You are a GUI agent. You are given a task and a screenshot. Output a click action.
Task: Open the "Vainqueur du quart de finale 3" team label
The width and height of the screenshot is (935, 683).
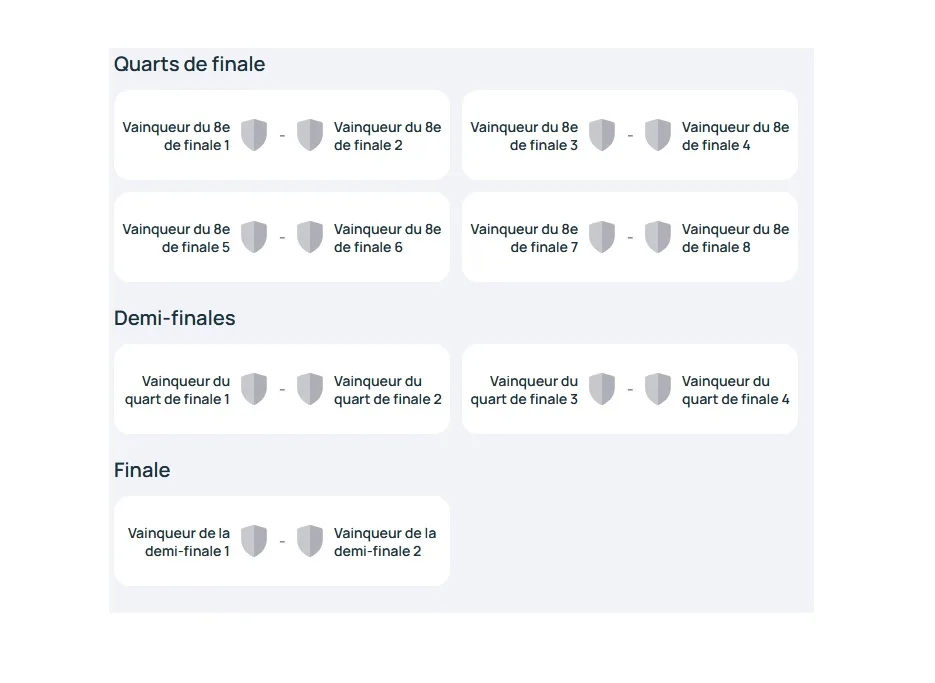coord(525,390)
